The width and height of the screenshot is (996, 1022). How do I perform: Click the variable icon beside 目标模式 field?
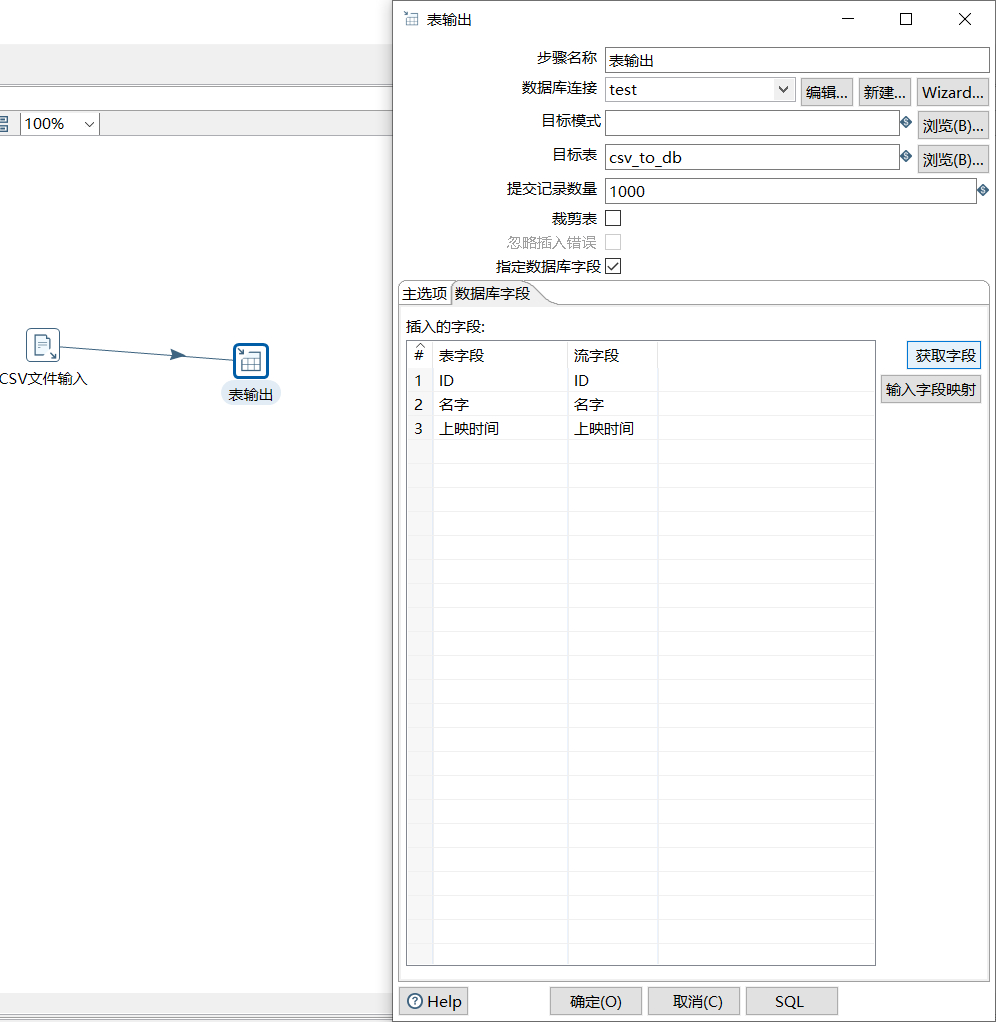906,123
